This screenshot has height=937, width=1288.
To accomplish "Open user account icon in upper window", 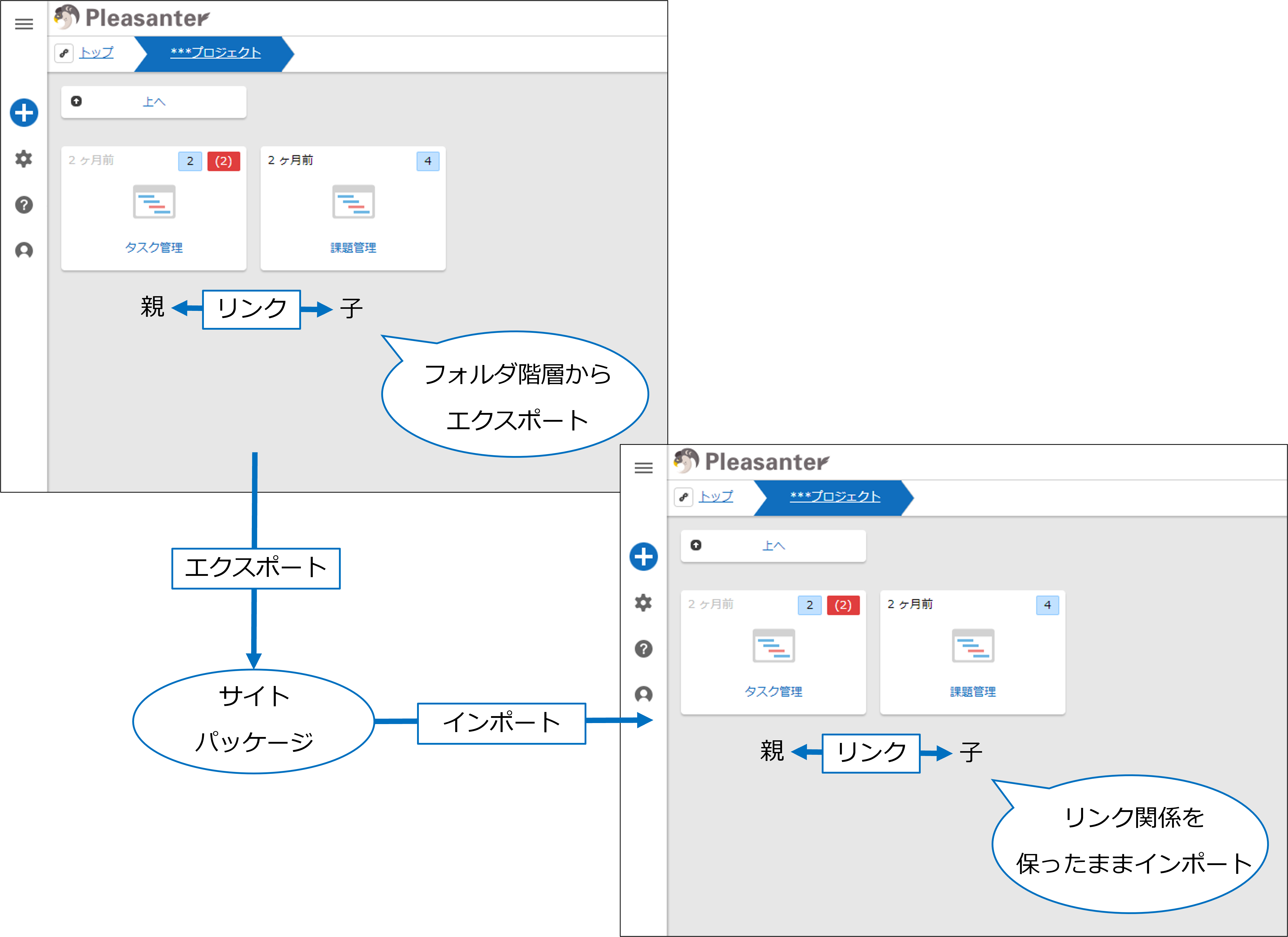I will 24,251.
